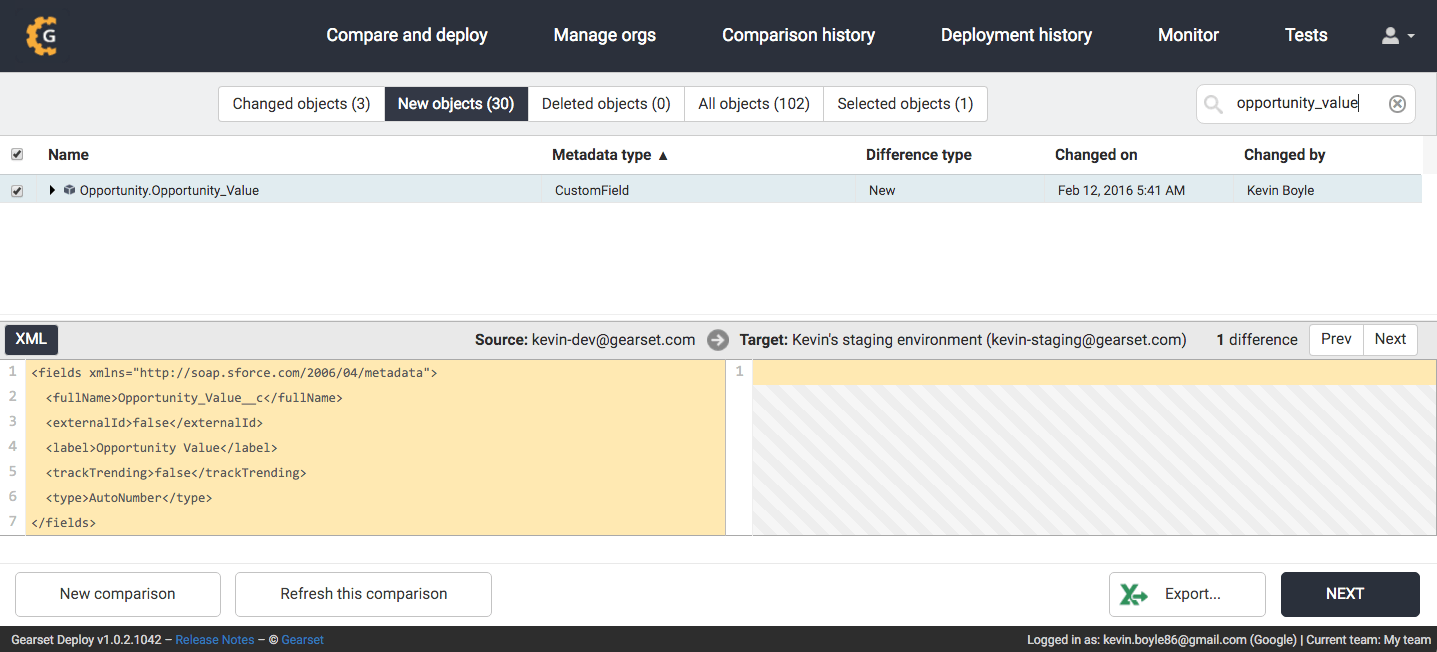
Task: Click the Excel export icon
Action: pyautogui.click(x=1134, y=594)
